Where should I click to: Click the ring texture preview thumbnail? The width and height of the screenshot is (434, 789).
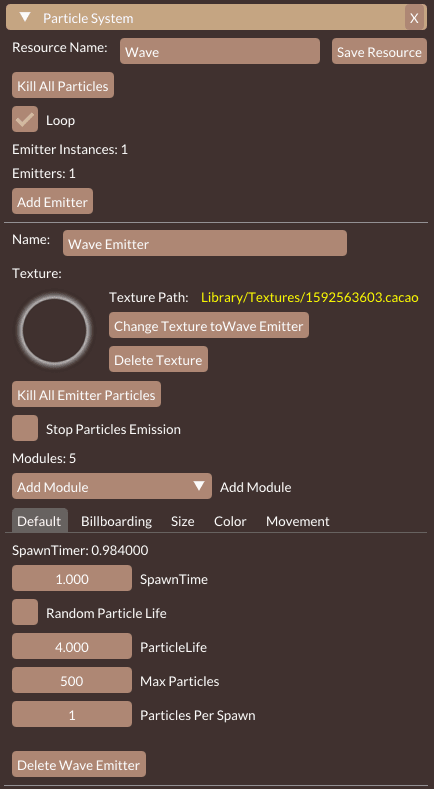(55, 330)
